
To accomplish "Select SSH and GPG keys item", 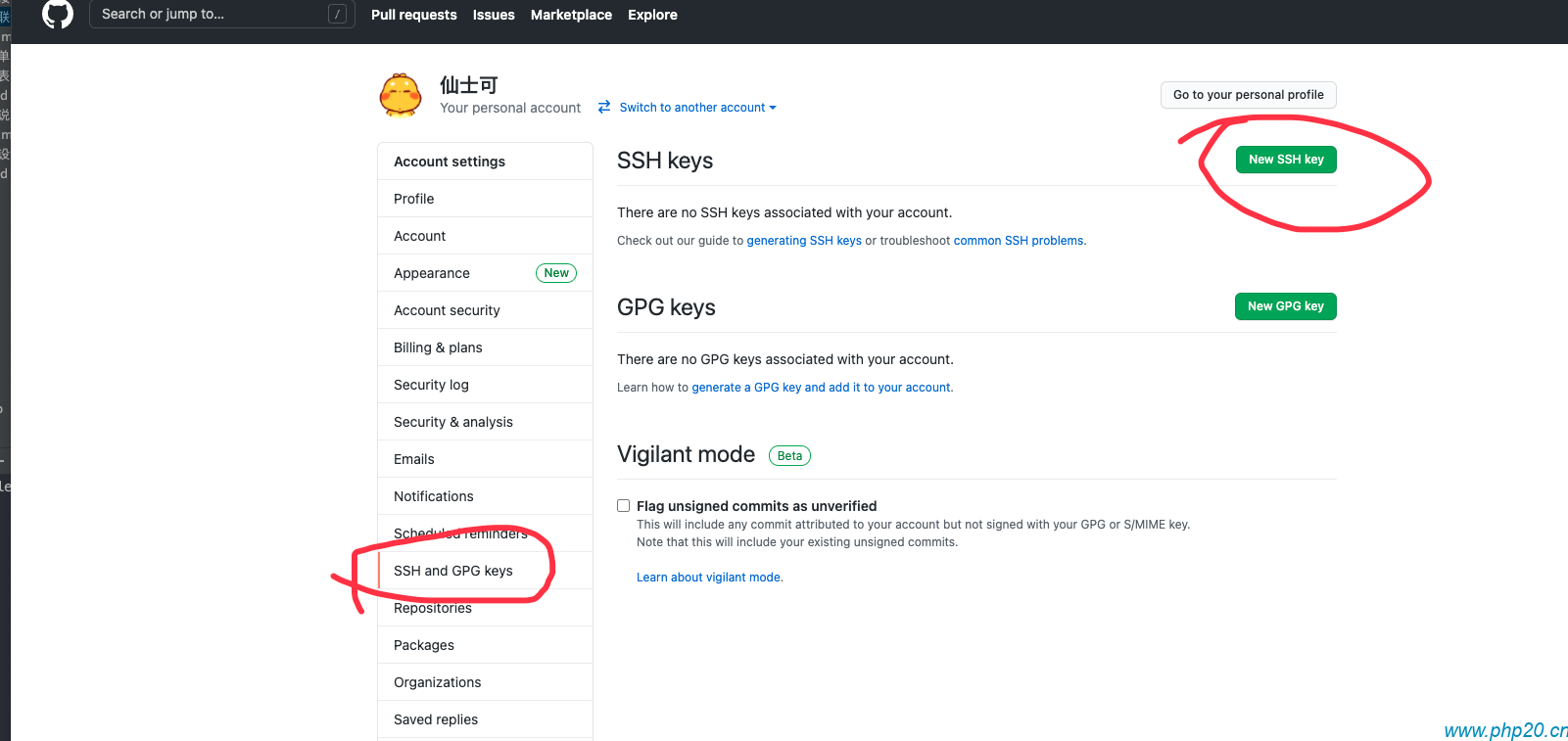I will pos(485,571).
